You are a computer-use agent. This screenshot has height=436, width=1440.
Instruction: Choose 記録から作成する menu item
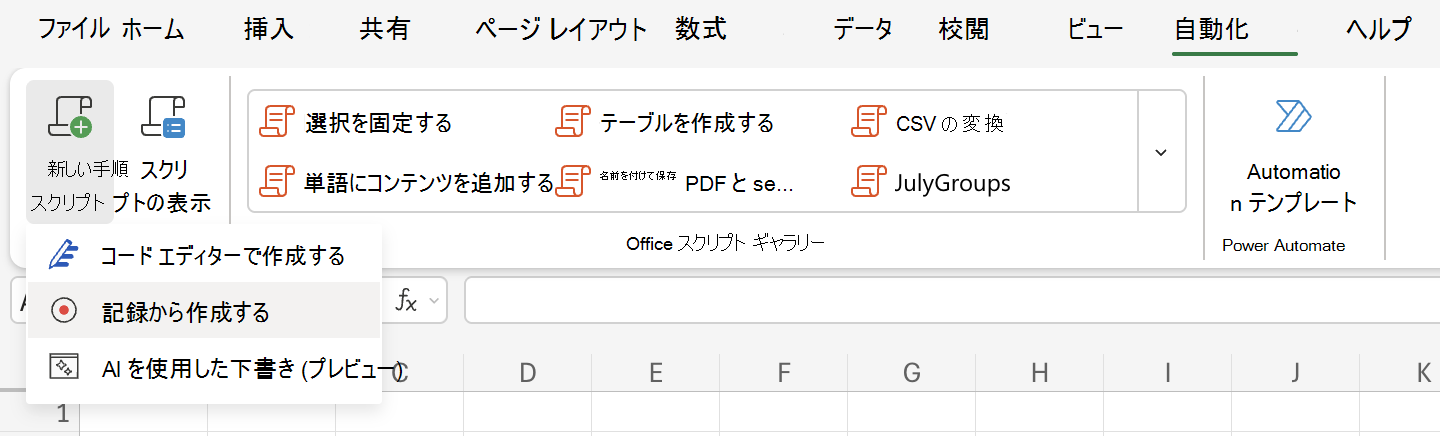coord(204,311)
